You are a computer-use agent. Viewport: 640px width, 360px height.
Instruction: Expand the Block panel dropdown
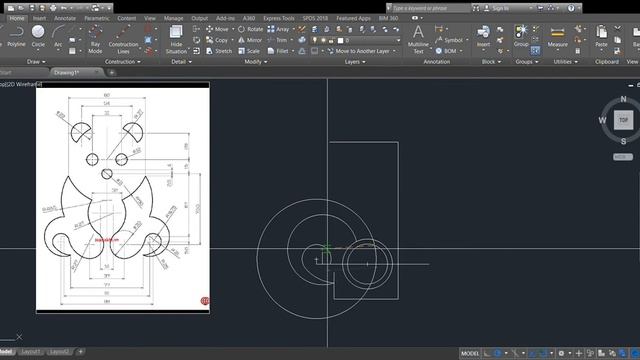tap(491, 62)
